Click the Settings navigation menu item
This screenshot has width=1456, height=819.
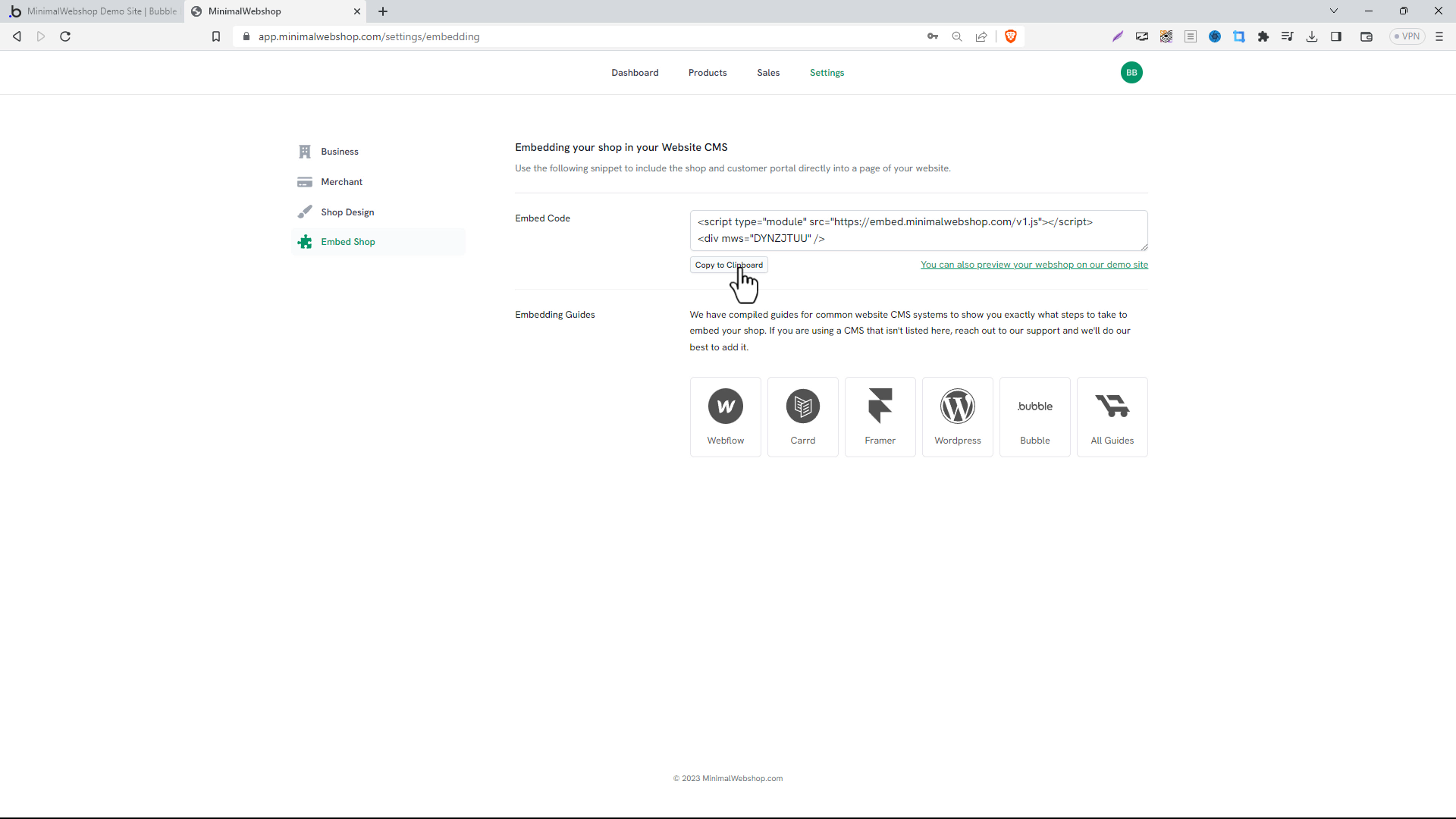pyautogui.click(x=827, y=72)
